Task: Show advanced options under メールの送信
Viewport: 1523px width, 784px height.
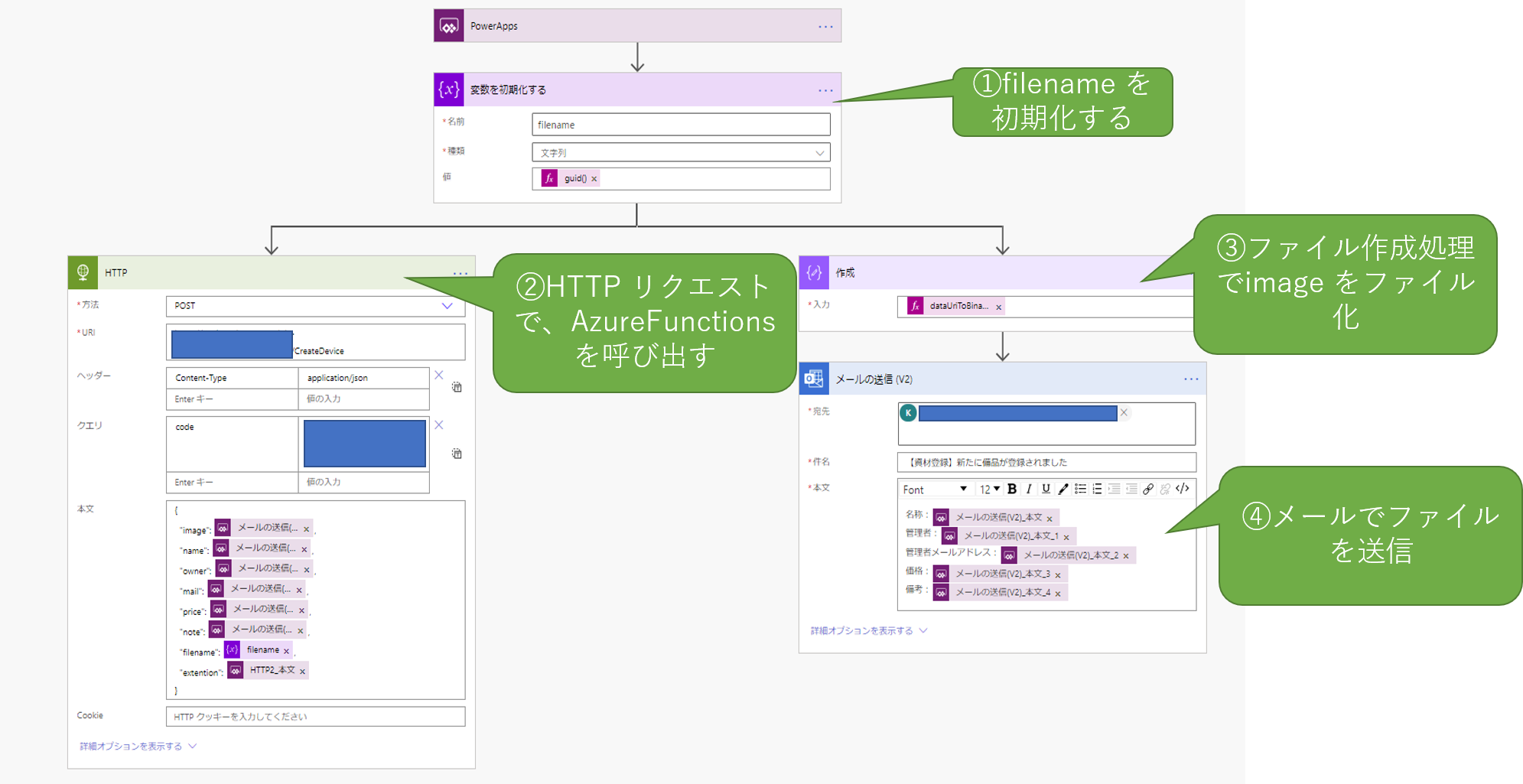Action: pos(869,631)
